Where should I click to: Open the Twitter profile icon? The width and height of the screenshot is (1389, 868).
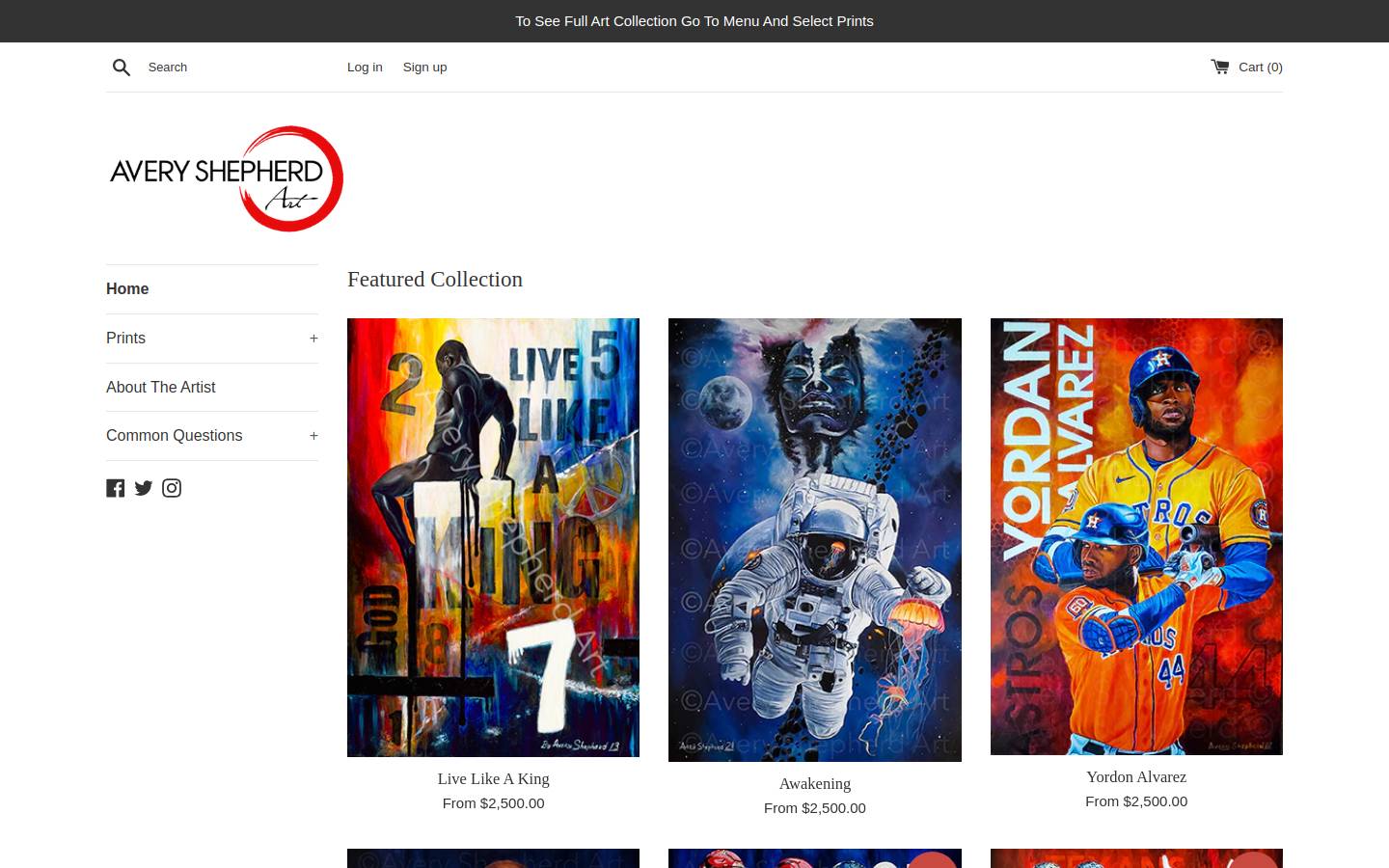click(x=144, y=488)
